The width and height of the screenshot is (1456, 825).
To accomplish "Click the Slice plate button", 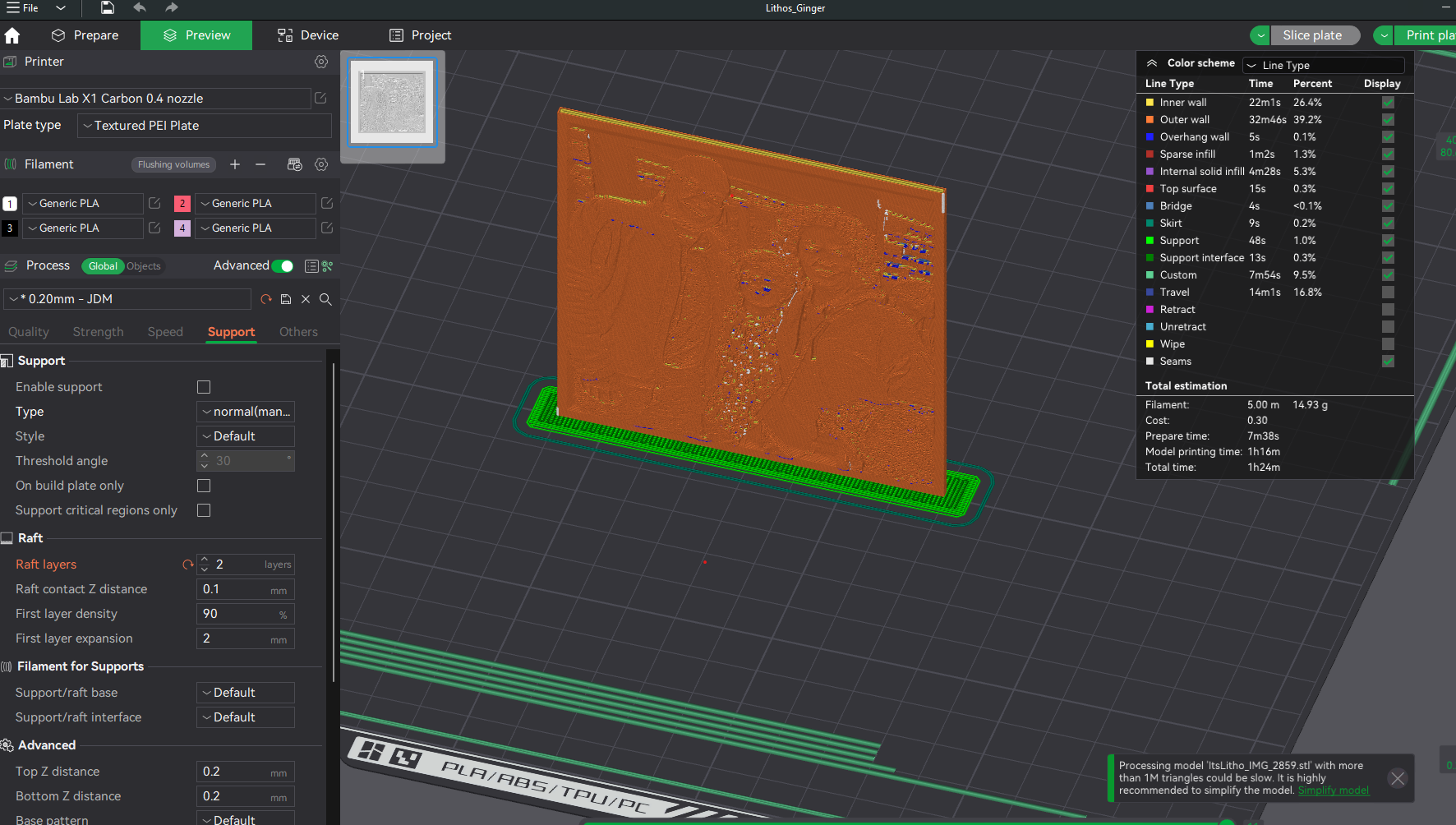I will click(1315, 35).
